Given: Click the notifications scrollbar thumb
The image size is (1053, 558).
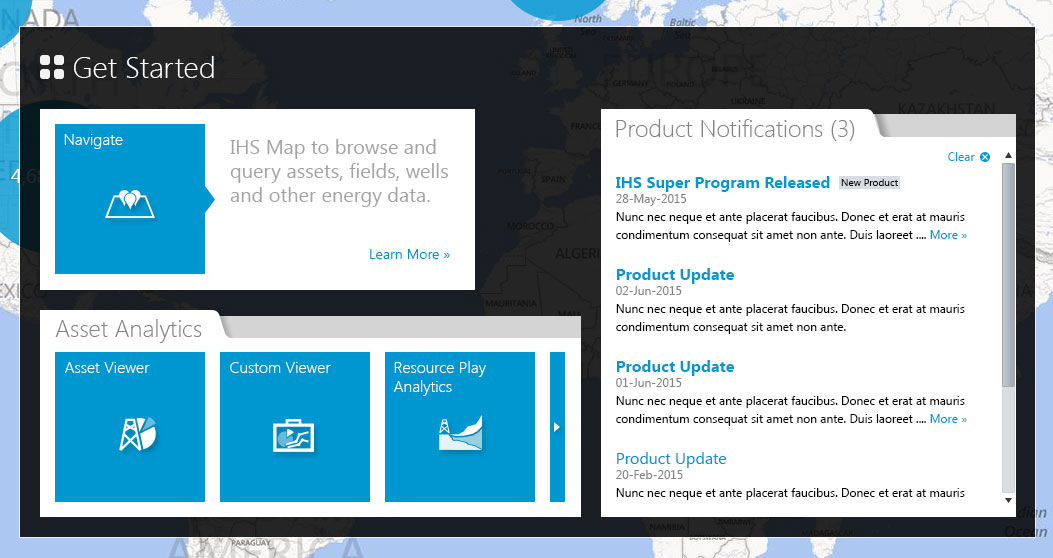Looking at the screenshot, I should pos(1008,275).
